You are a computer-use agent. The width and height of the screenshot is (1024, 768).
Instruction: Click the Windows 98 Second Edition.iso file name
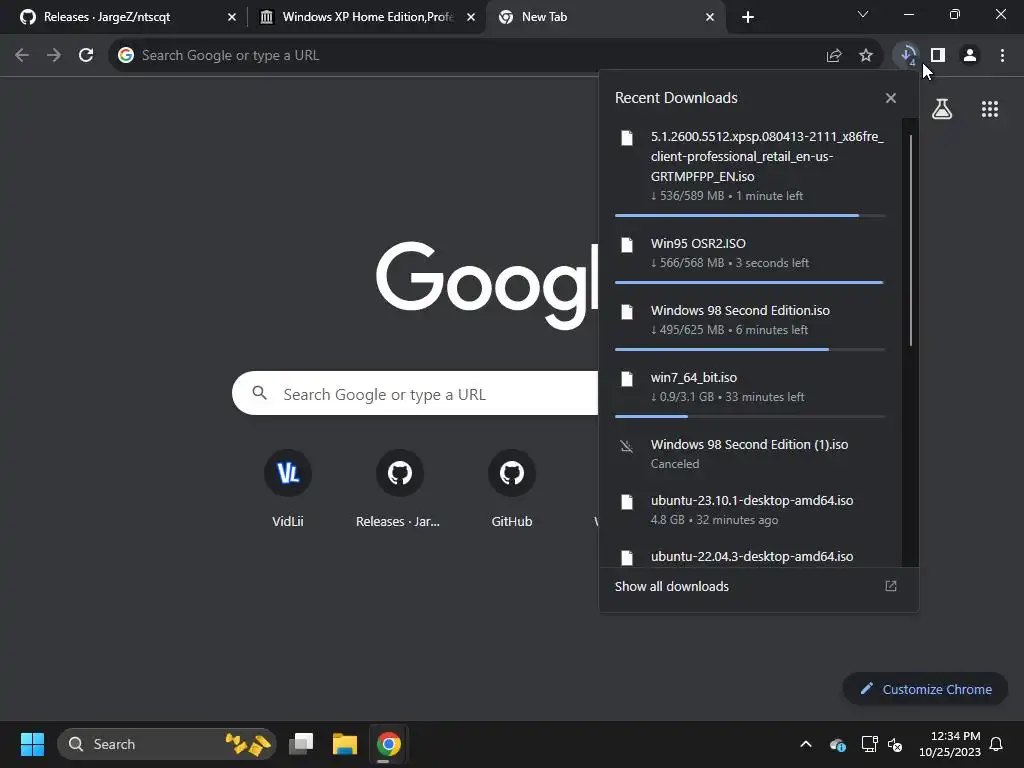(x=740, y=310)
